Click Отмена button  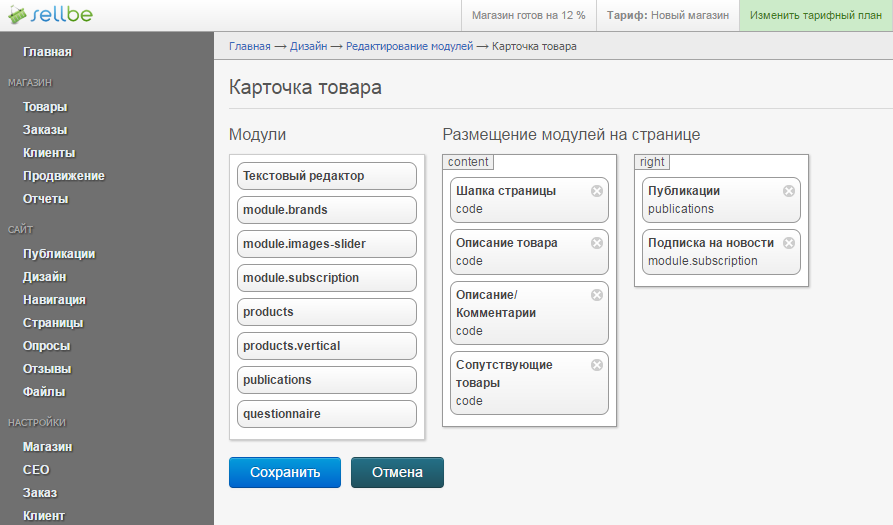[x=397, y=472]
